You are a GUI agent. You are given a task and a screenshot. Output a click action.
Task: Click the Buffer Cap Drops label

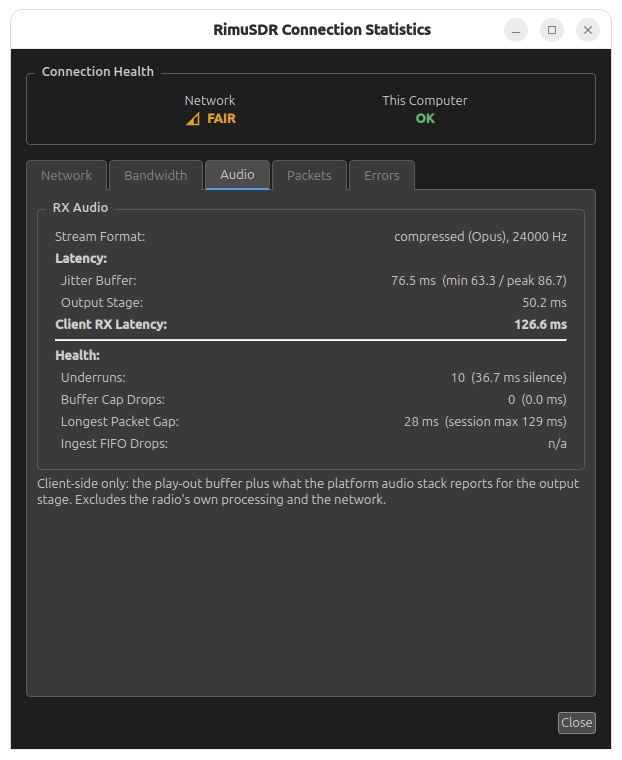click(x=112, y=399)
